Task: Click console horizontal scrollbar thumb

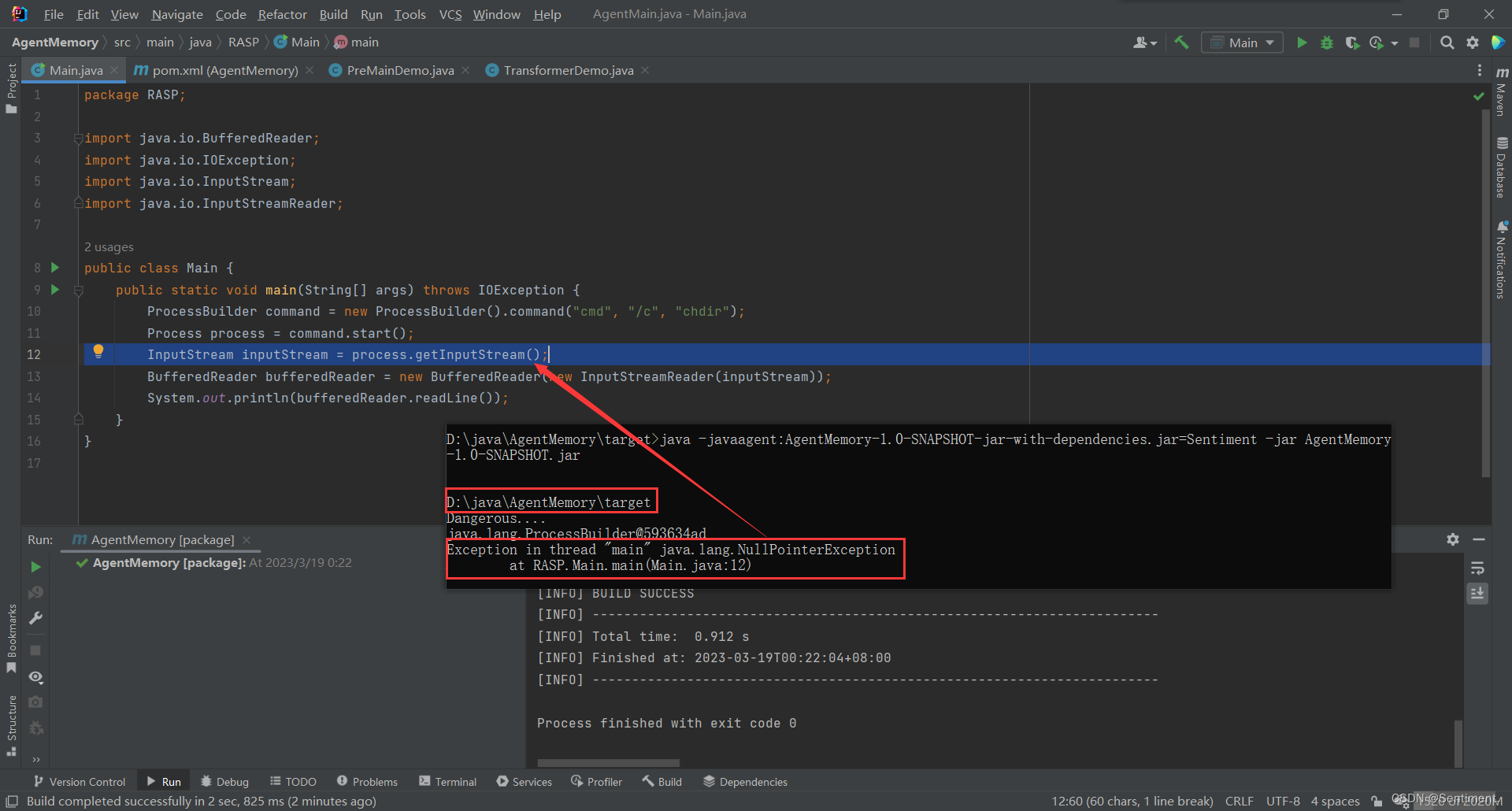Action: click(x=608, y=763)
